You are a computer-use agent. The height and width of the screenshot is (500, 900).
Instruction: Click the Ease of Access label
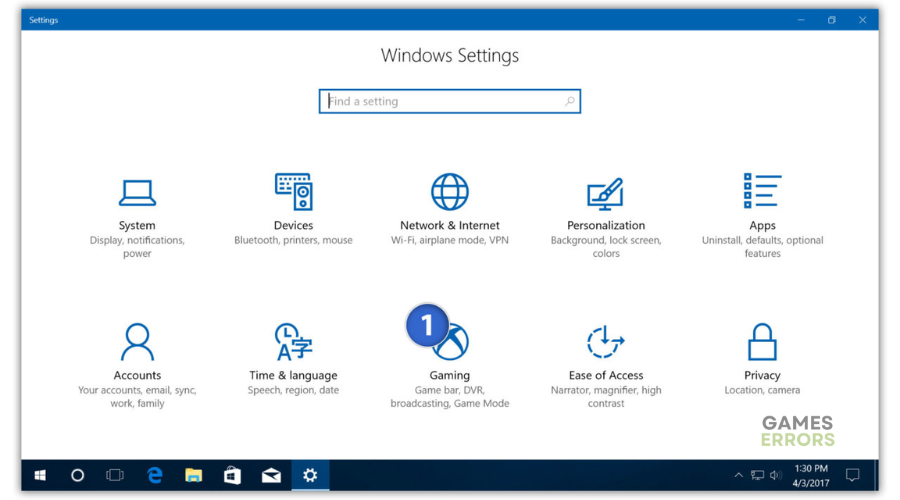click(x=606, y=375)
